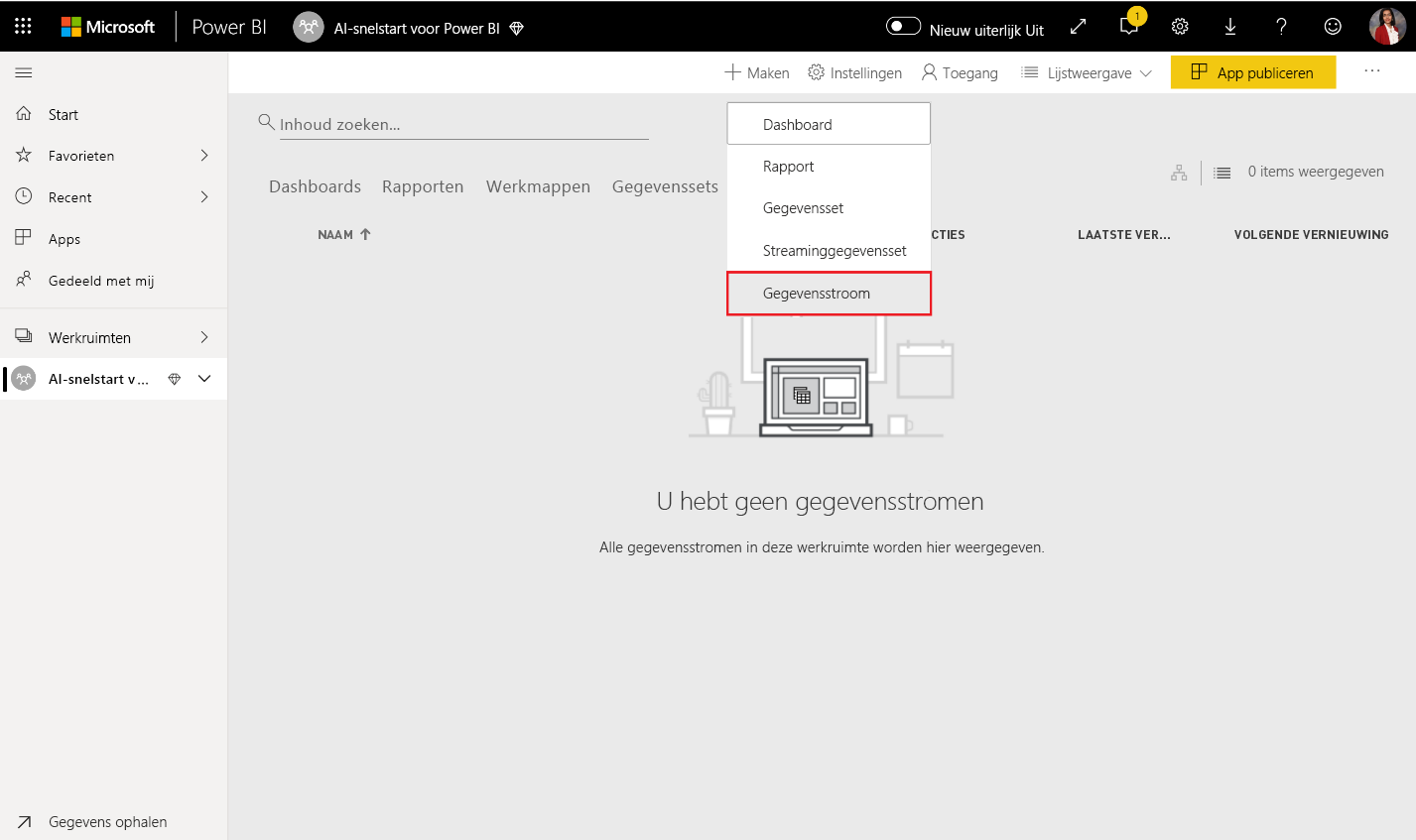Open Toegang in the toolbar
Image resolution: width=1416 pixels, height=840 pixels.
coord(960,72)
